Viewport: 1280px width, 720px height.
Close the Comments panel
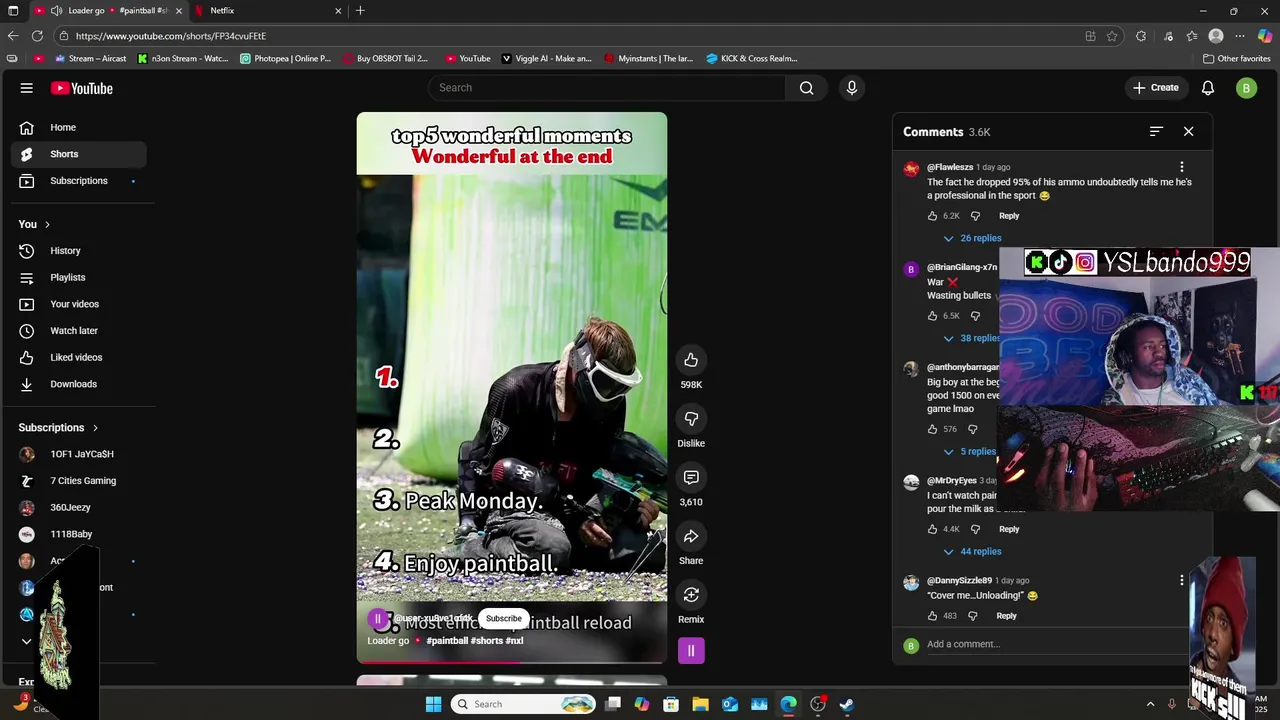(x=1188, y=132)
